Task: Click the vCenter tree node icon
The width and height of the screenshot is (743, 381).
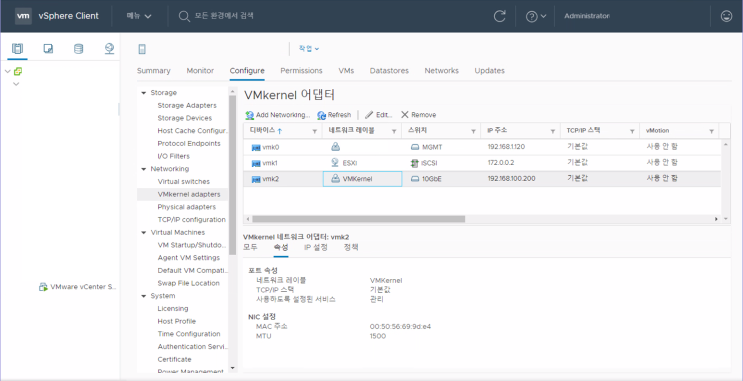Action: (x=18, y=72)
